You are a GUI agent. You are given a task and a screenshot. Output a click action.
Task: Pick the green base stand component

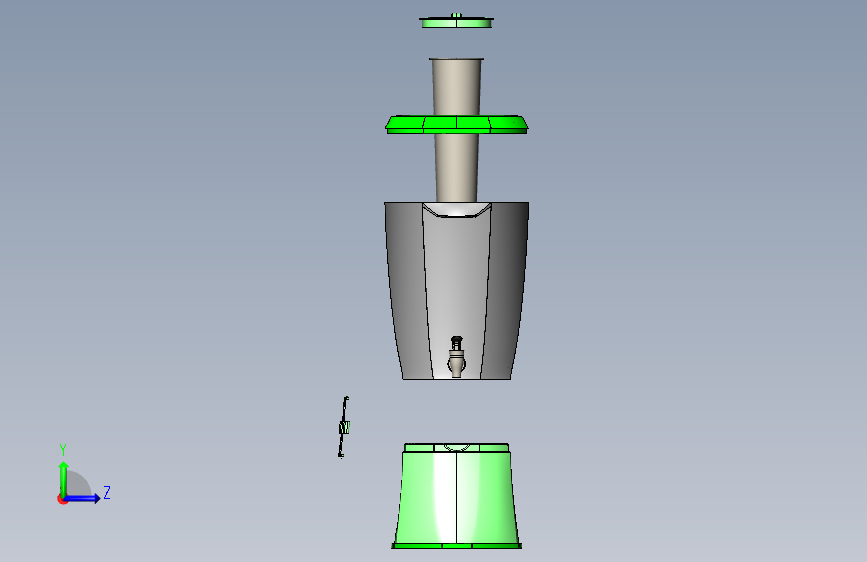457,496
